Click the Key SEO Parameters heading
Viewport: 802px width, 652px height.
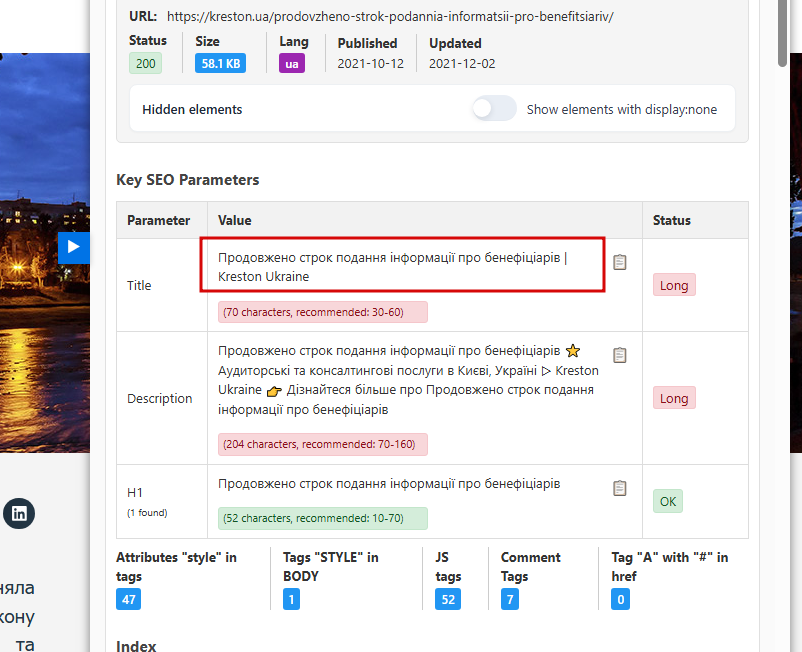(x=188, y=180)
